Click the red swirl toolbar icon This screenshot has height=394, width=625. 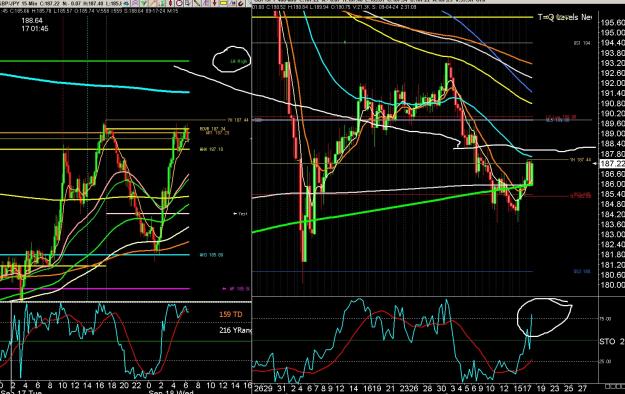tap(241, 3)
